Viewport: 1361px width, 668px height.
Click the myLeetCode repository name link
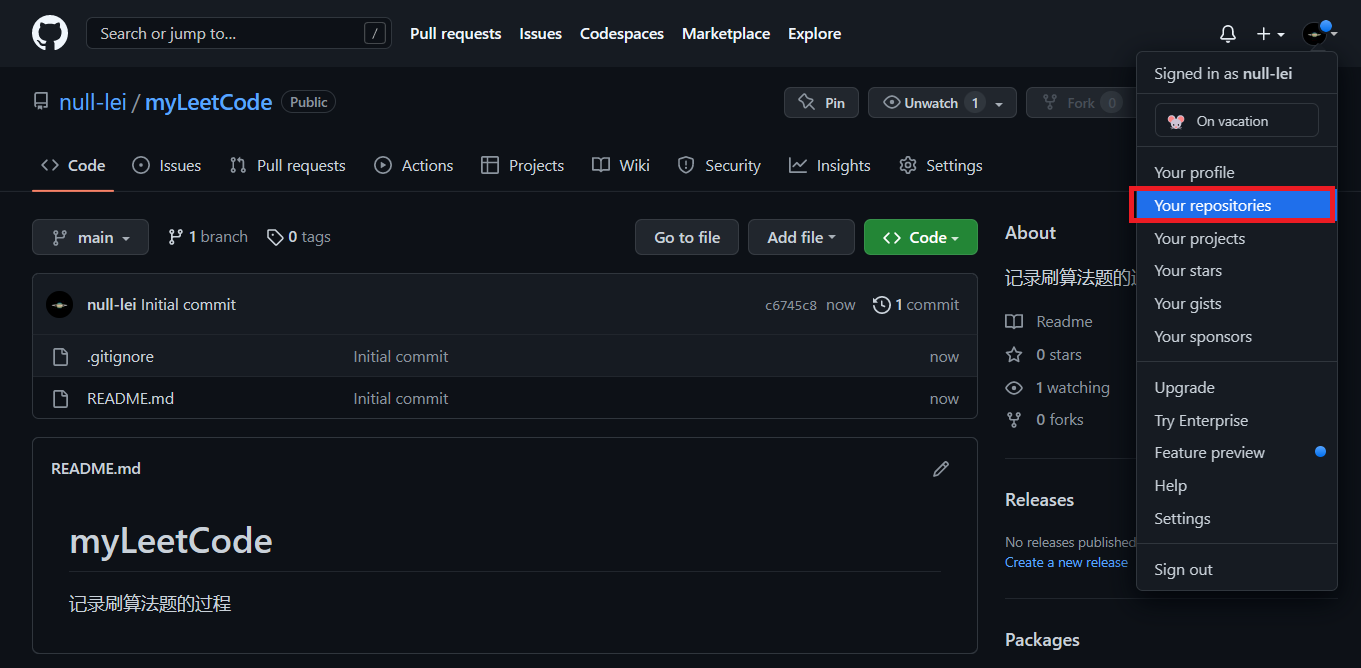click(x=209, y=102)
